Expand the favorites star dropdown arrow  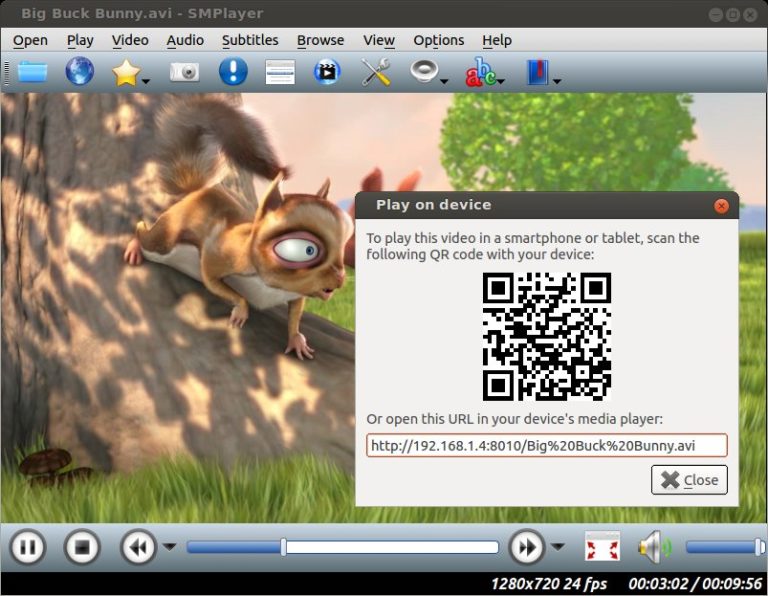(x=145, y=81)
